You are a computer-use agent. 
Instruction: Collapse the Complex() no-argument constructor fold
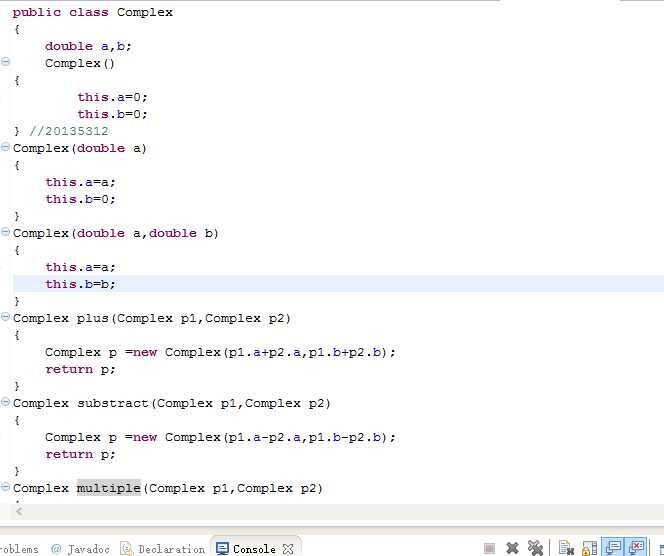pos(5,62)
